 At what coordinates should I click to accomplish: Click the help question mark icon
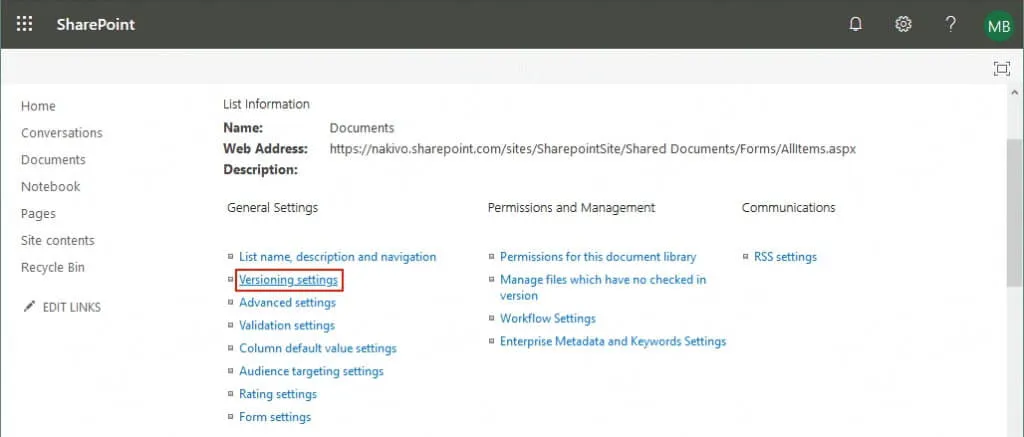951,24
